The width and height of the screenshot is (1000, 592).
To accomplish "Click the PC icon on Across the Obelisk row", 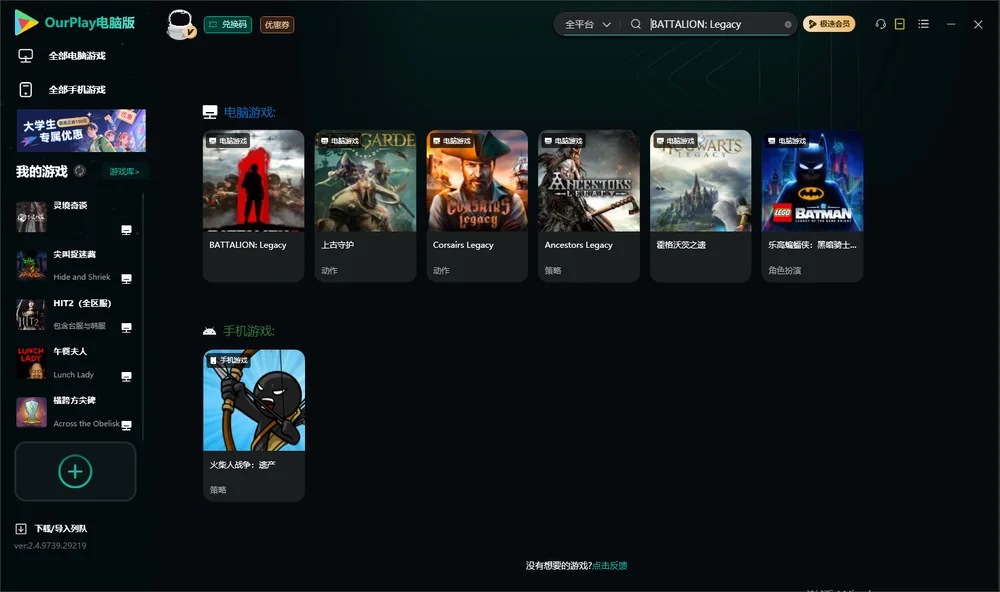I will 126,426.
